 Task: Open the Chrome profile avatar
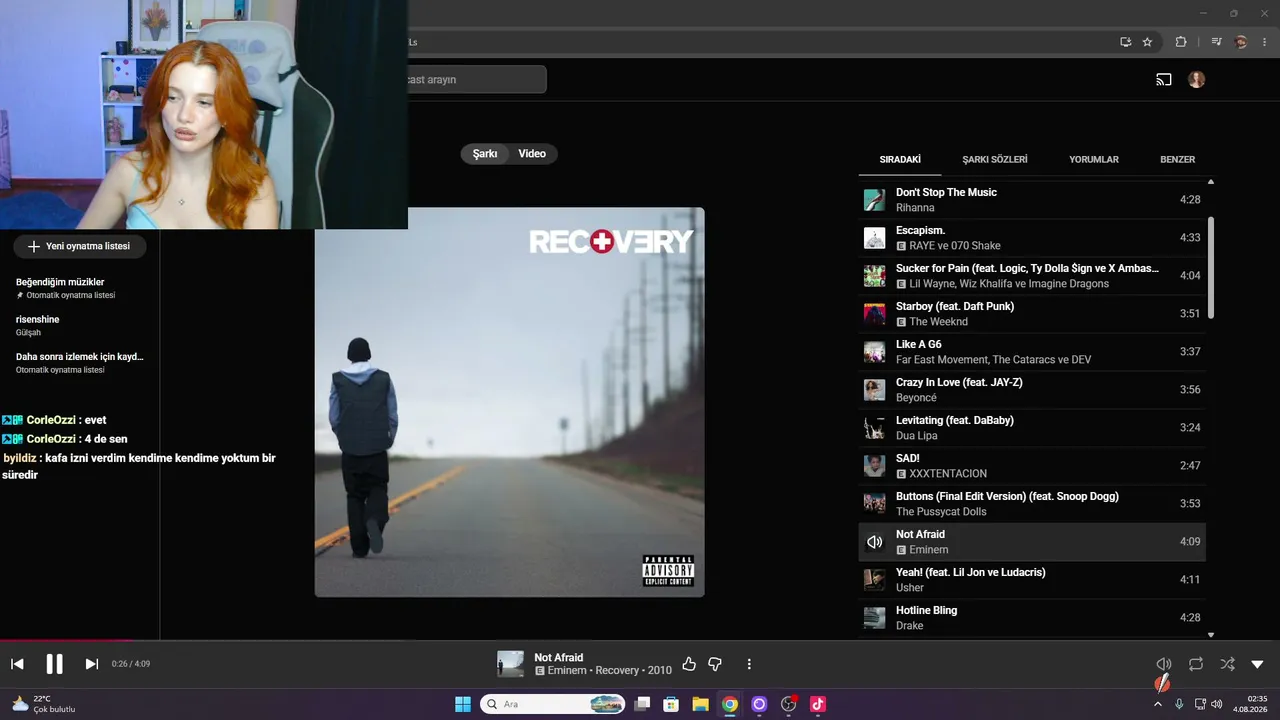coord(1241,42)
